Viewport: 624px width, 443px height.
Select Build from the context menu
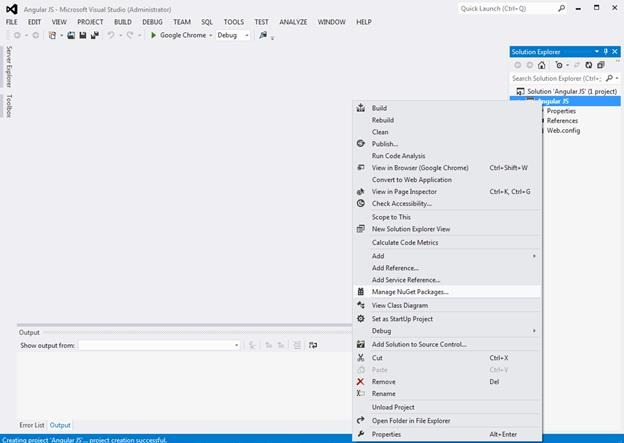[x=447, y=108]
